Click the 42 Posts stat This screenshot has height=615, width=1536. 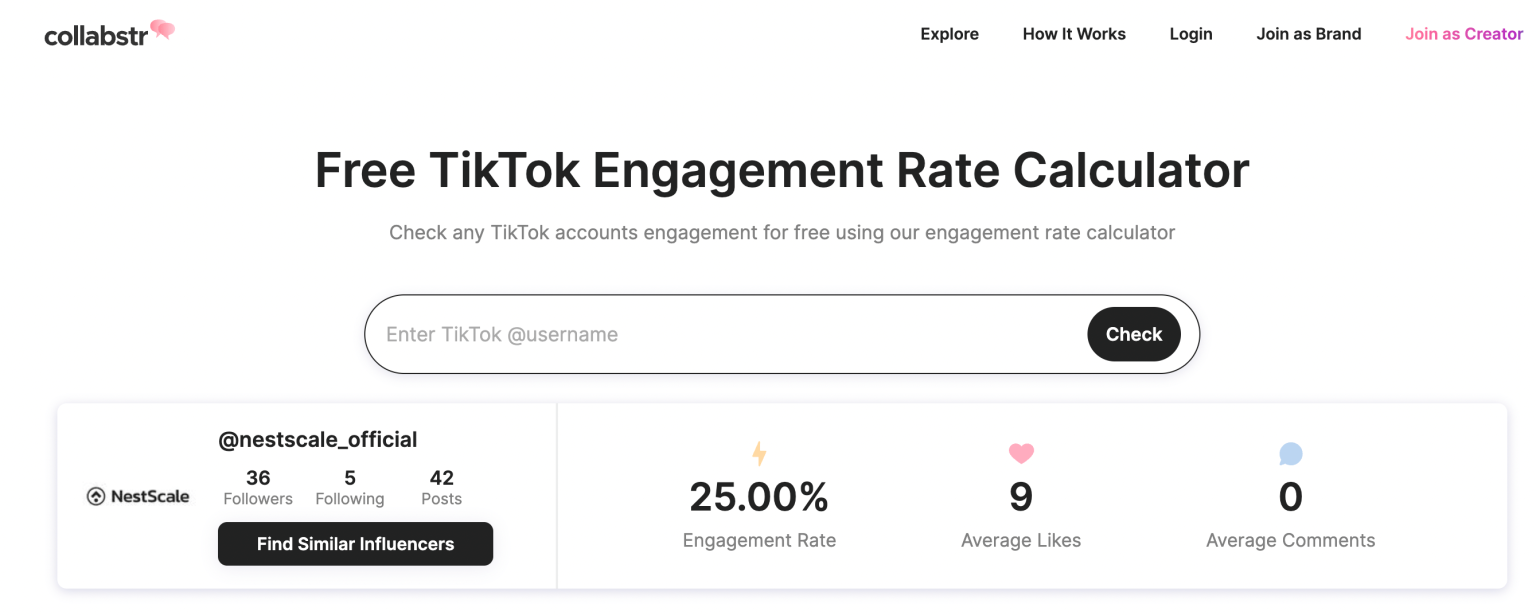(x=441, y=487)
